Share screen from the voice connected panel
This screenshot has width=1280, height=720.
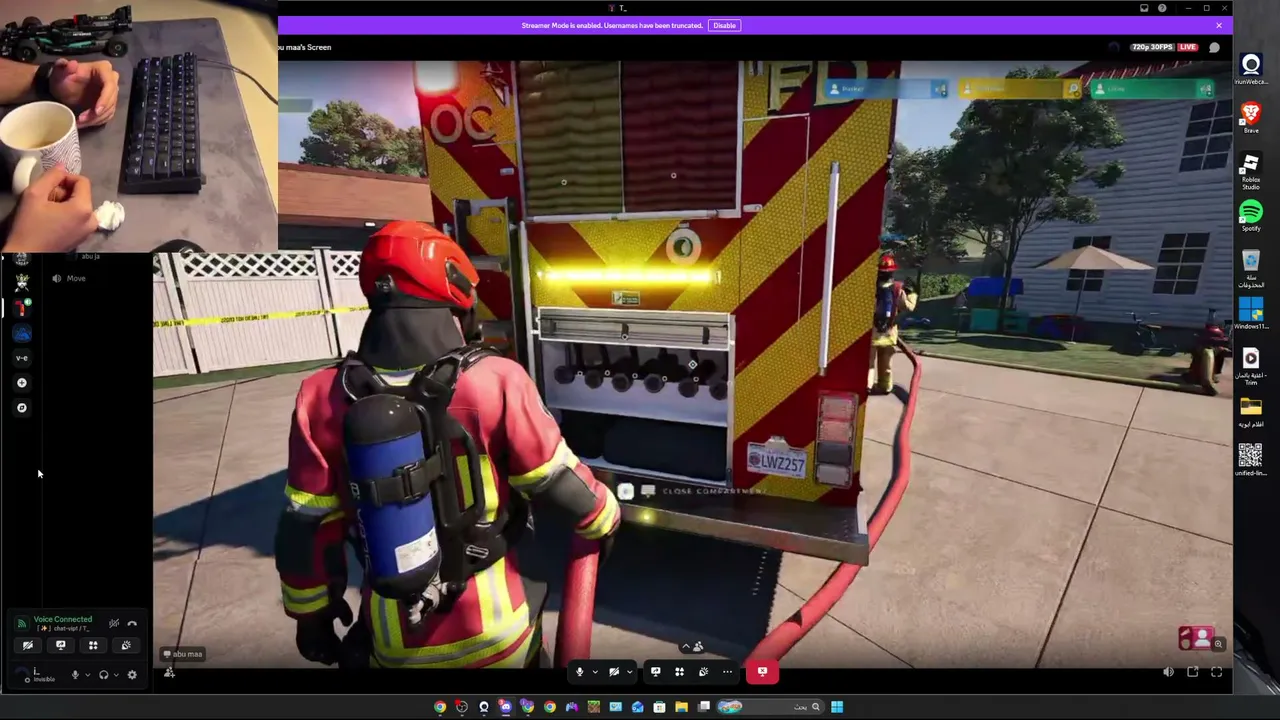61,645
